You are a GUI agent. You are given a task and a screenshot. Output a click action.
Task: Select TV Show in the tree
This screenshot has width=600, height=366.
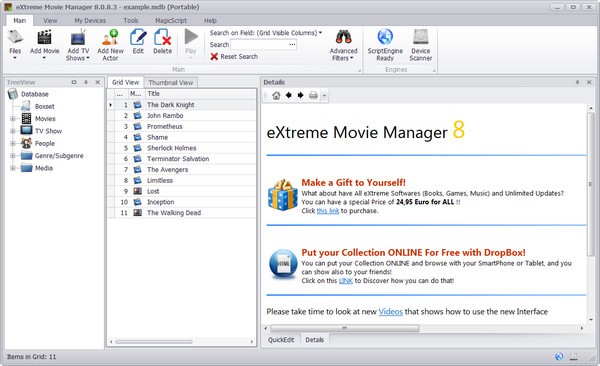[x=48, y=131]
